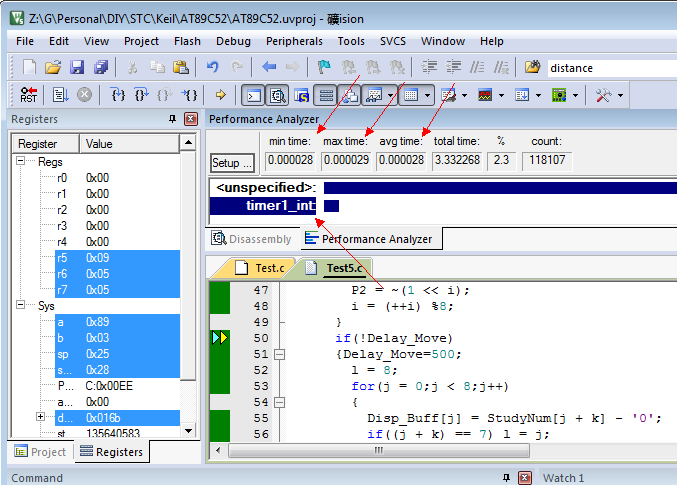Click the Find in Files icon

click(532, 67)
